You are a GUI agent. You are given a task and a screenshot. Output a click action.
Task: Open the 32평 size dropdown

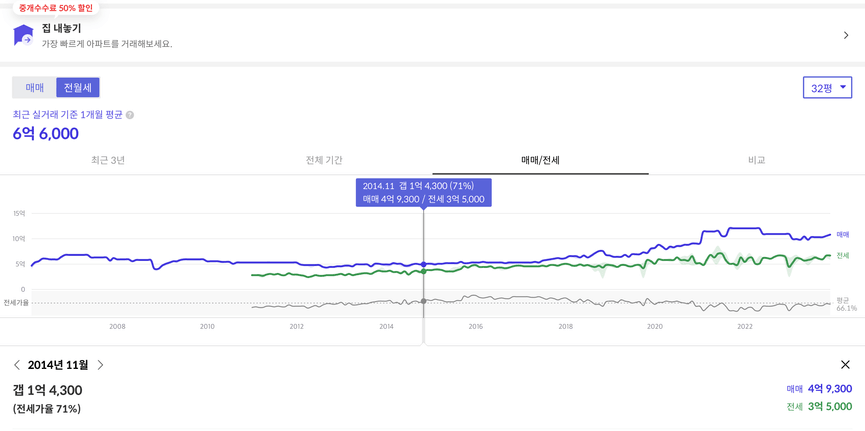(827, 88)
